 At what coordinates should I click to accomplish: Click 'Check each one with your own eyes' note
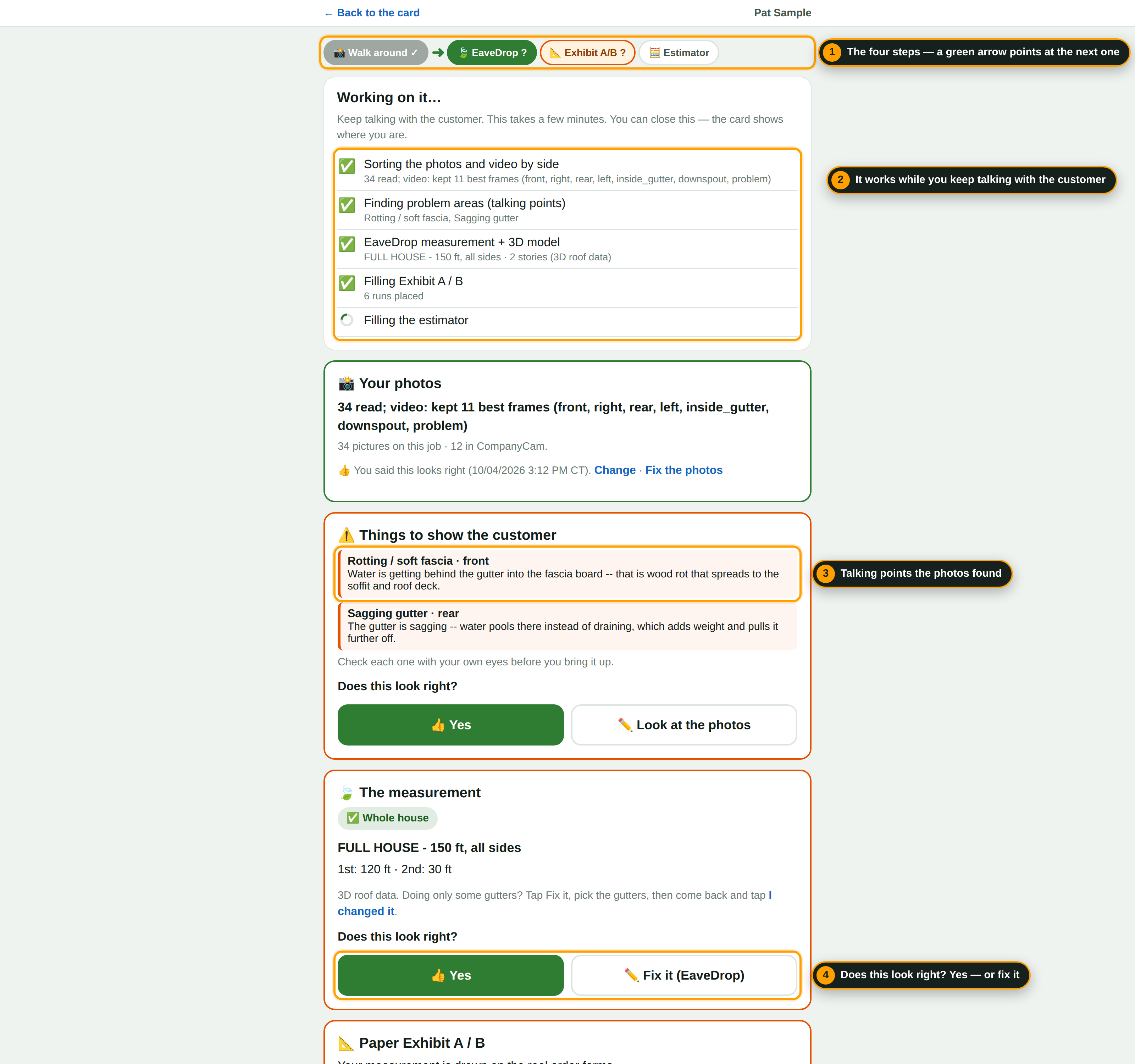[x=476, y=662]
